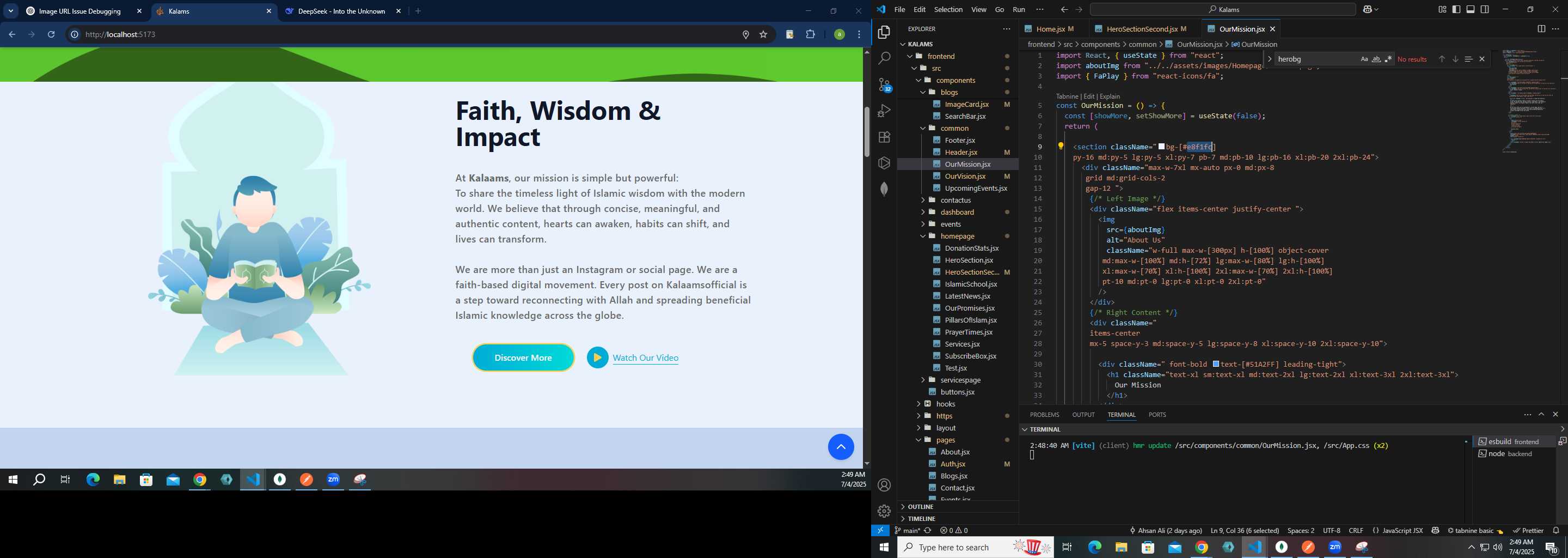The width and height of the screenshot is (1568, 558).
Task: Open the Customize Layout icon in VS Code
Action: [x=1442, y=10]
